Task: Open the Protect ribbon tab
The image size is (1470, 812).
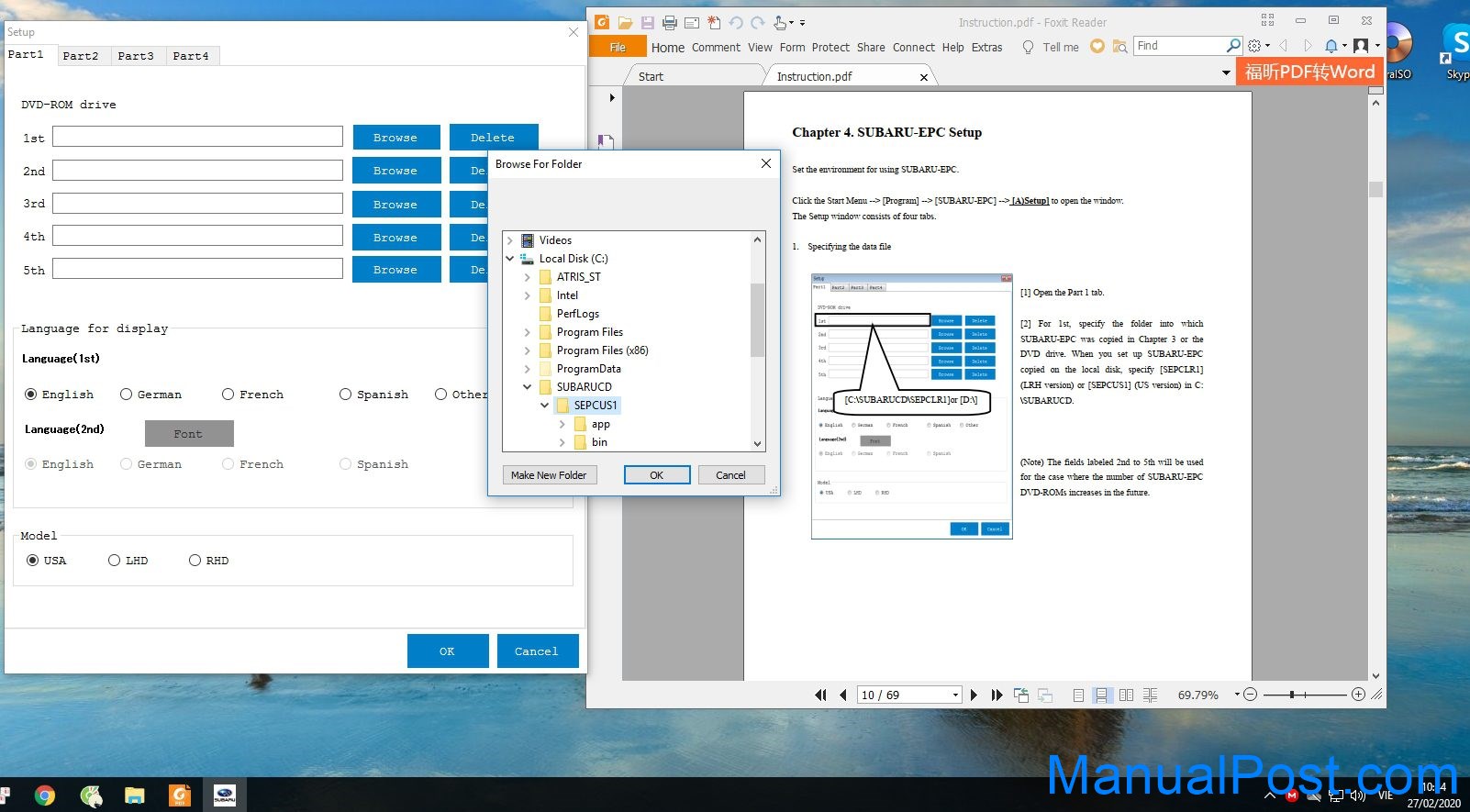Action: click(830, 48)
